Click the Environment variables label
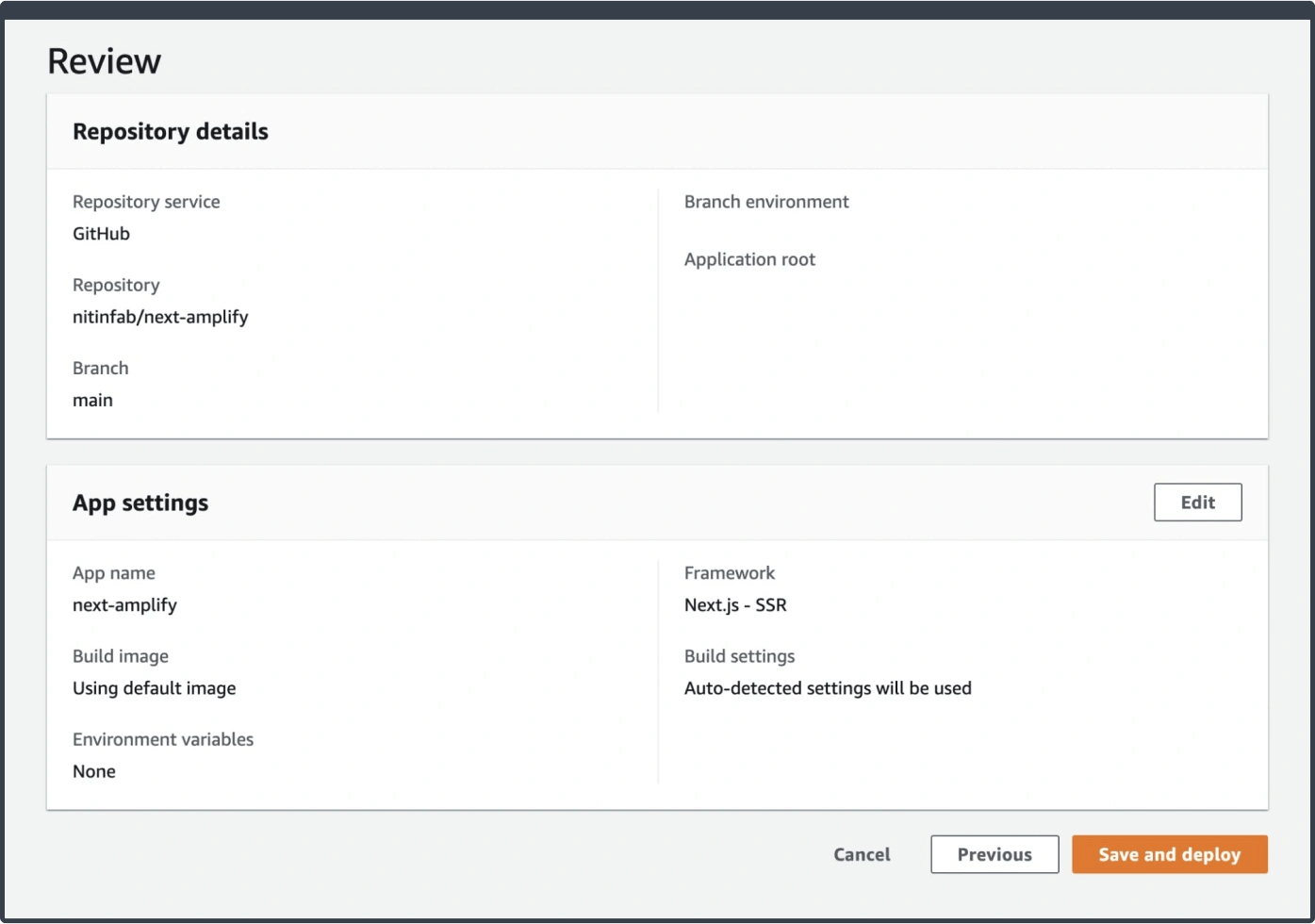 [x=163, y=739]
